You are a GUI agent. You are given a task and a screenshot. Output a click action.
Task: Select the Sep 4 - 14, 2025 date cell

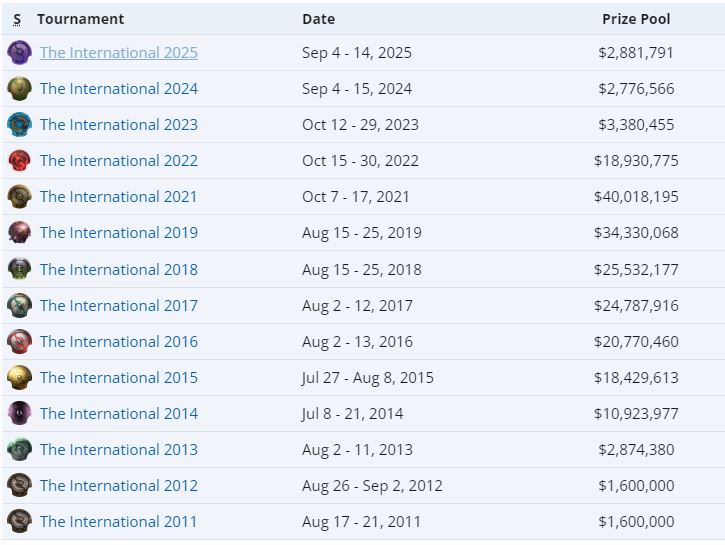(x=357, y=53)
